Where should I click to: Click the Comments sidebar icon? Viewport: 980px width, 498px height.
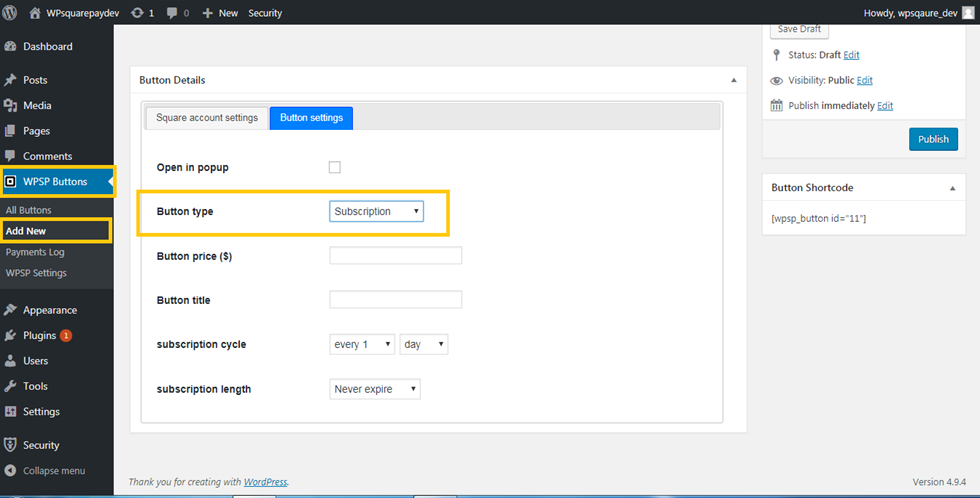point(10,156)
